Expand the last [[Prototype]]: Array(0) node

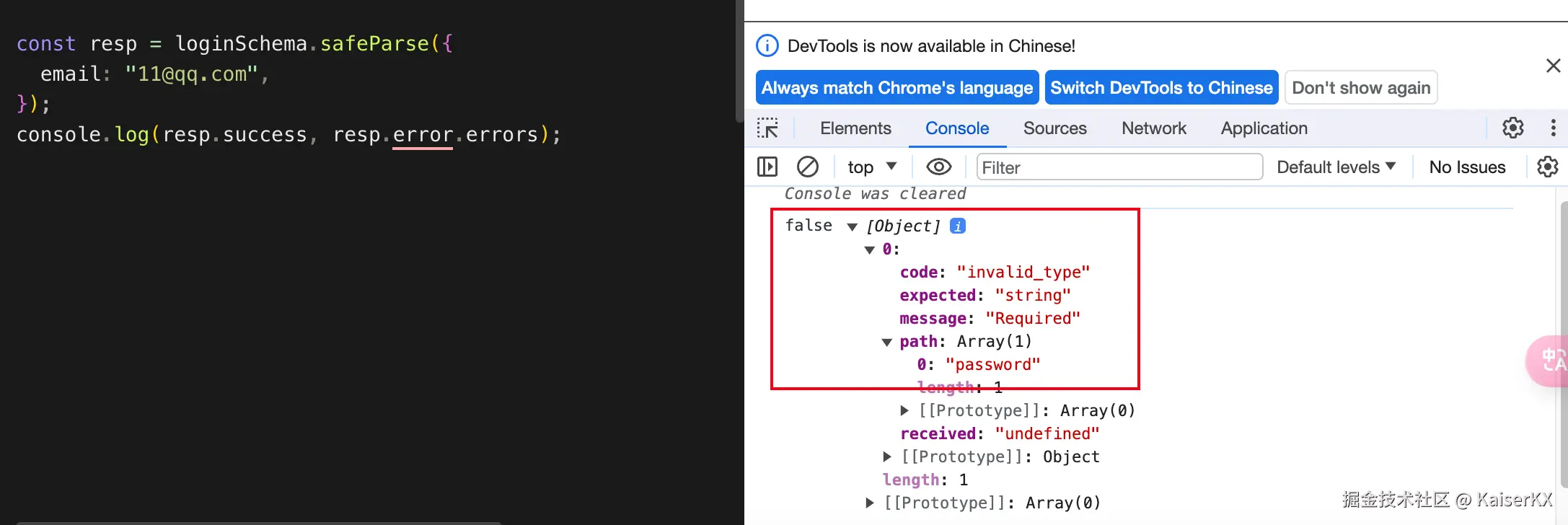click(870, 503)
